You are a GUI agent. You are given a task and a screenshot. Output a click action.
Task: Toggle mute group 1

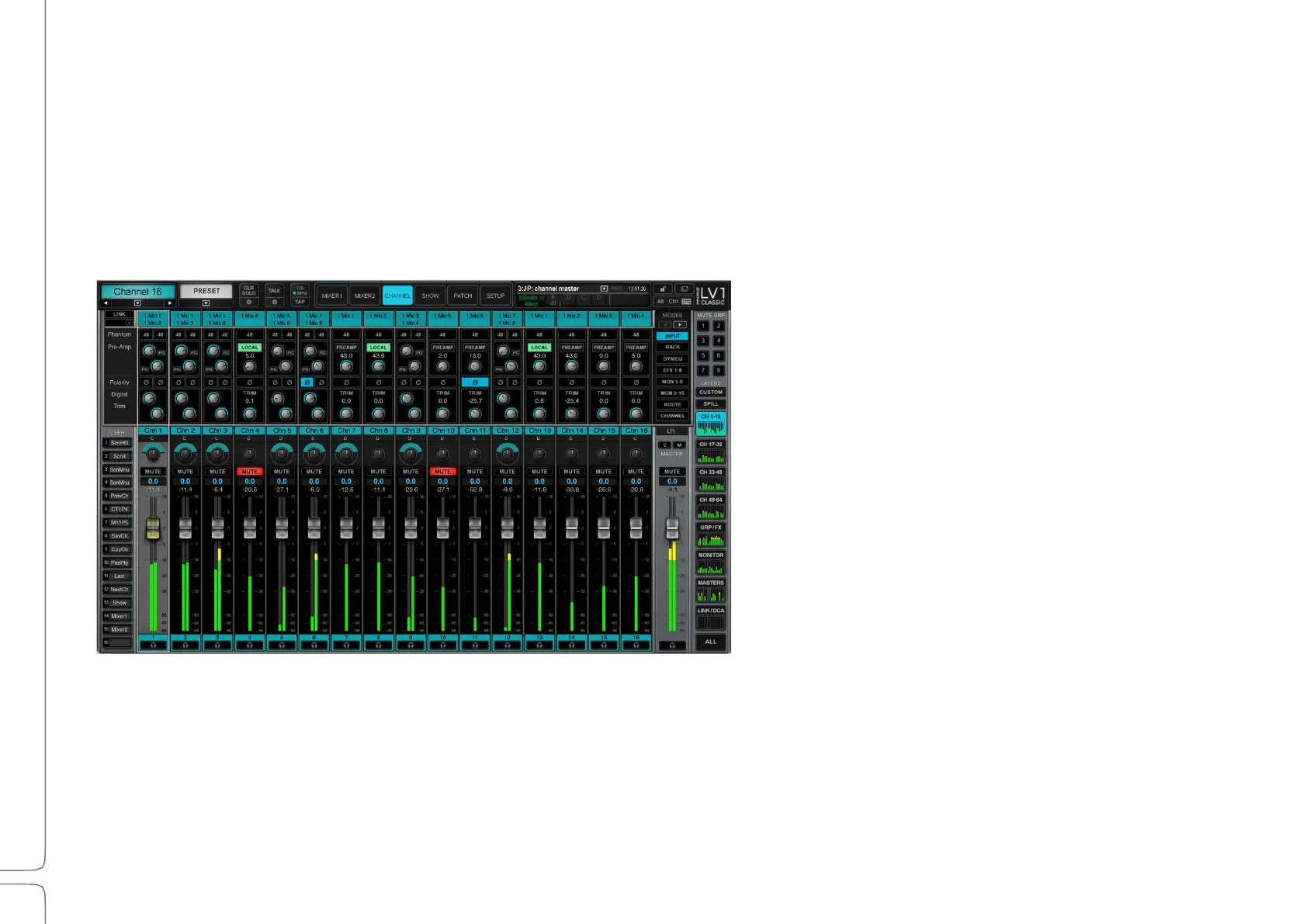(703, 326)
